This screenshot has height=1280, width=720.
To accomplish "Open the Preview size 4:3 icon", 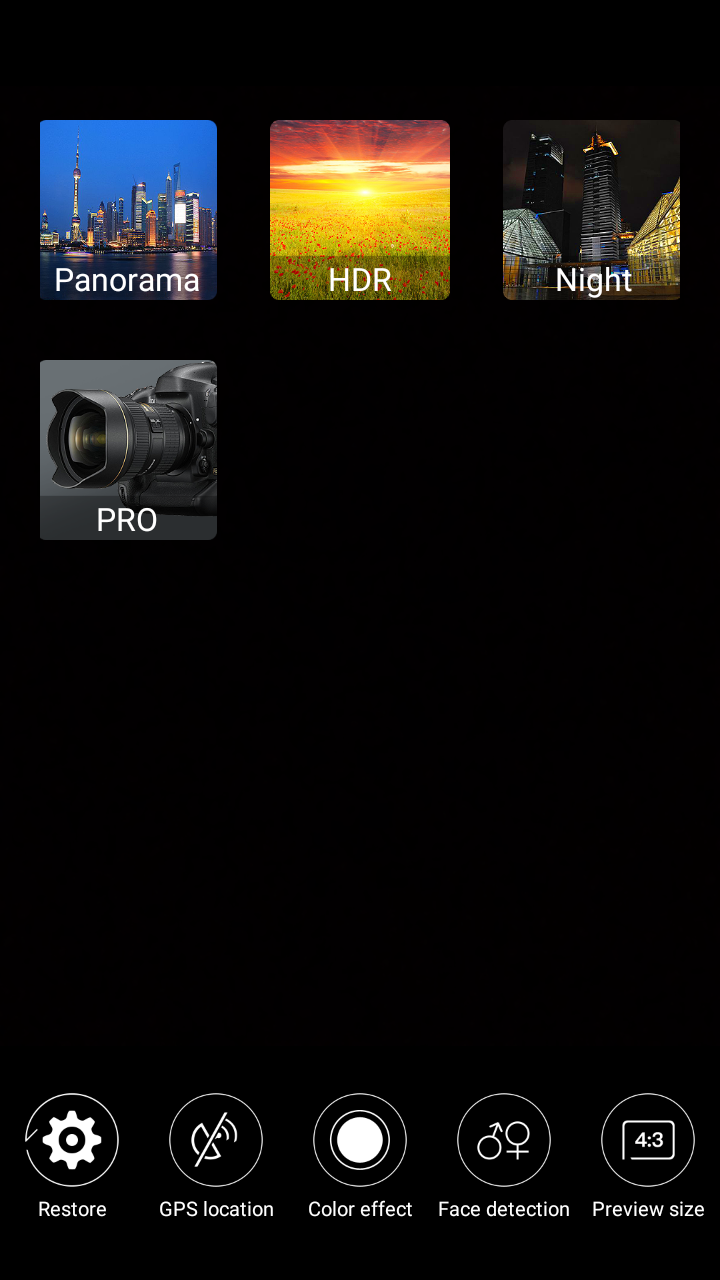I will click(648, 1140).
